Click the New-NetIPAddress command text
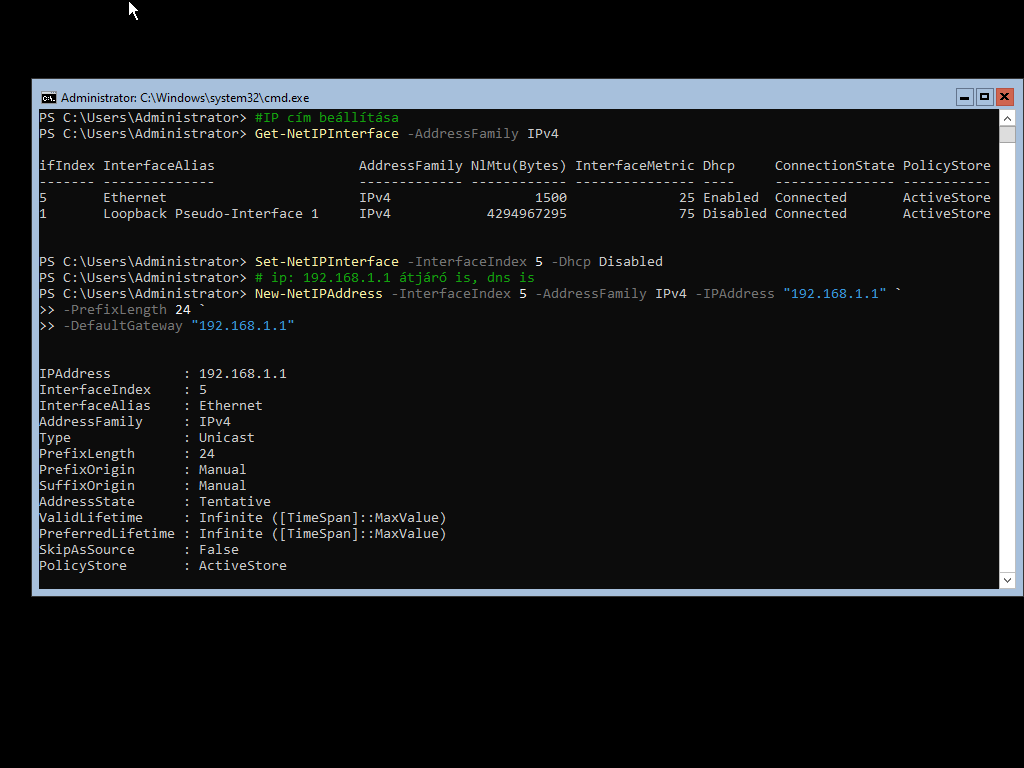The height and width of the screenshot is (768, 1024). (x=318, y=294)
